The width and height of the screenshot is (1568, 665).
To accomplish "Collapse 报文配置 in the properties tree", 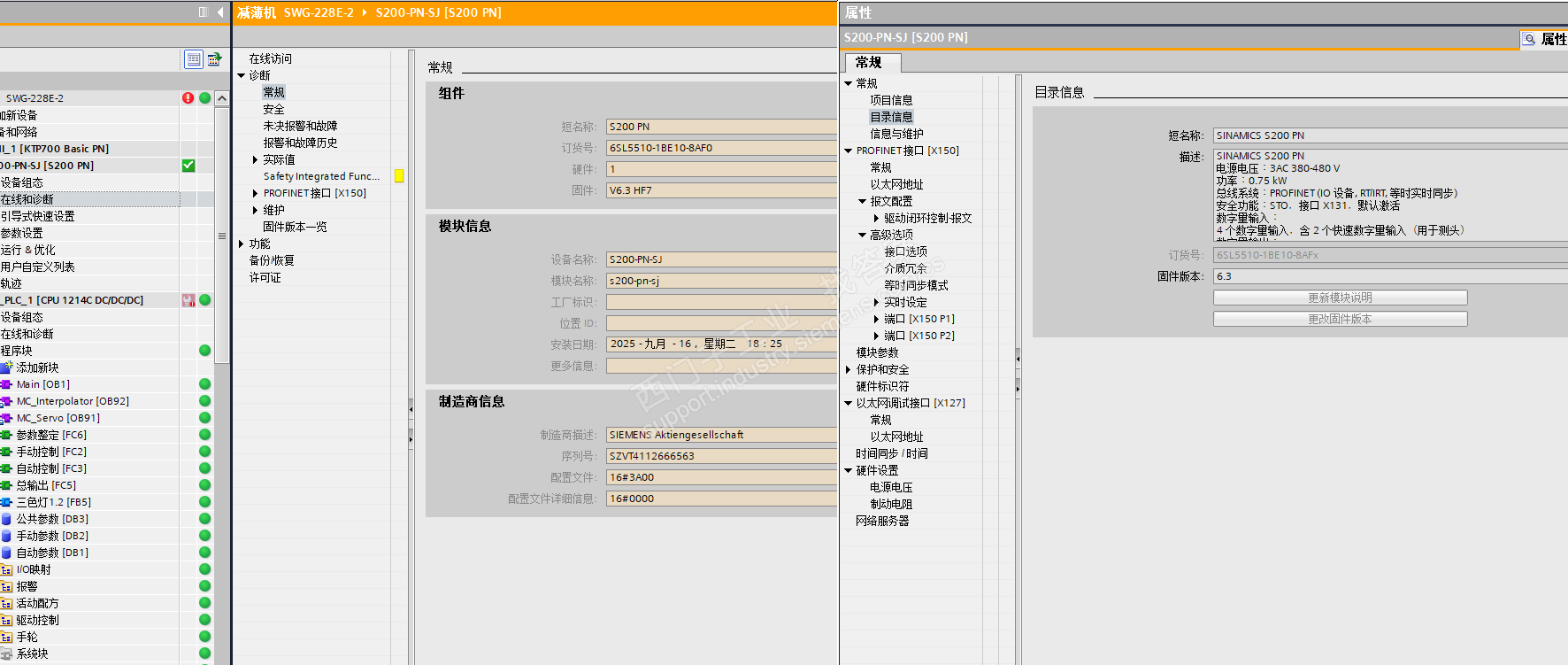I will point(862,201).
